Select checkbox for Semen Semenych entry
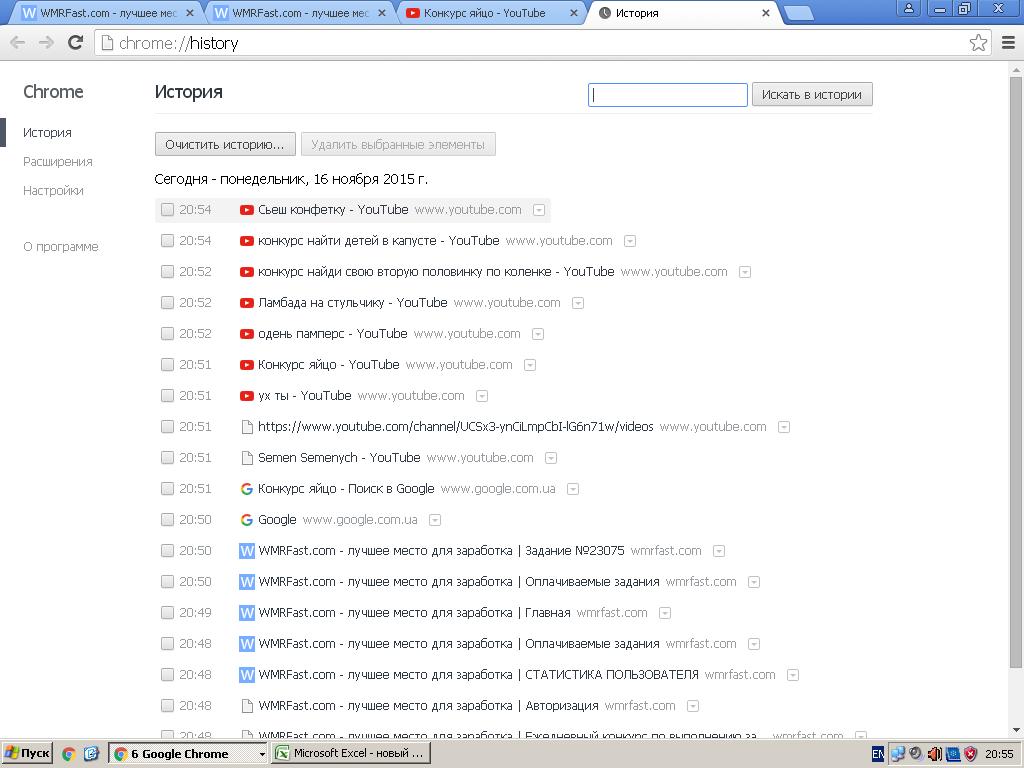The width and height of the screenshot is (1024, 768). (167, 458)
